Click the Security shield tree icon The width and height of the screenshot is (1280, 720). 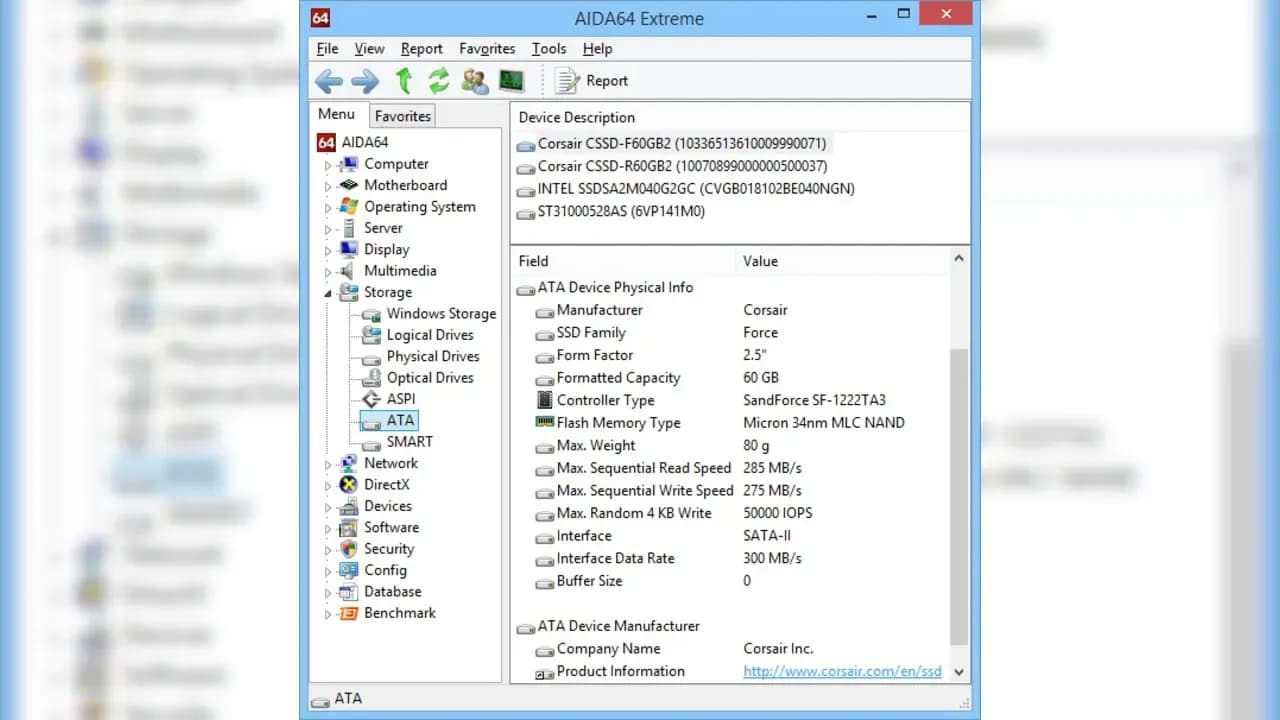[348, 549]
